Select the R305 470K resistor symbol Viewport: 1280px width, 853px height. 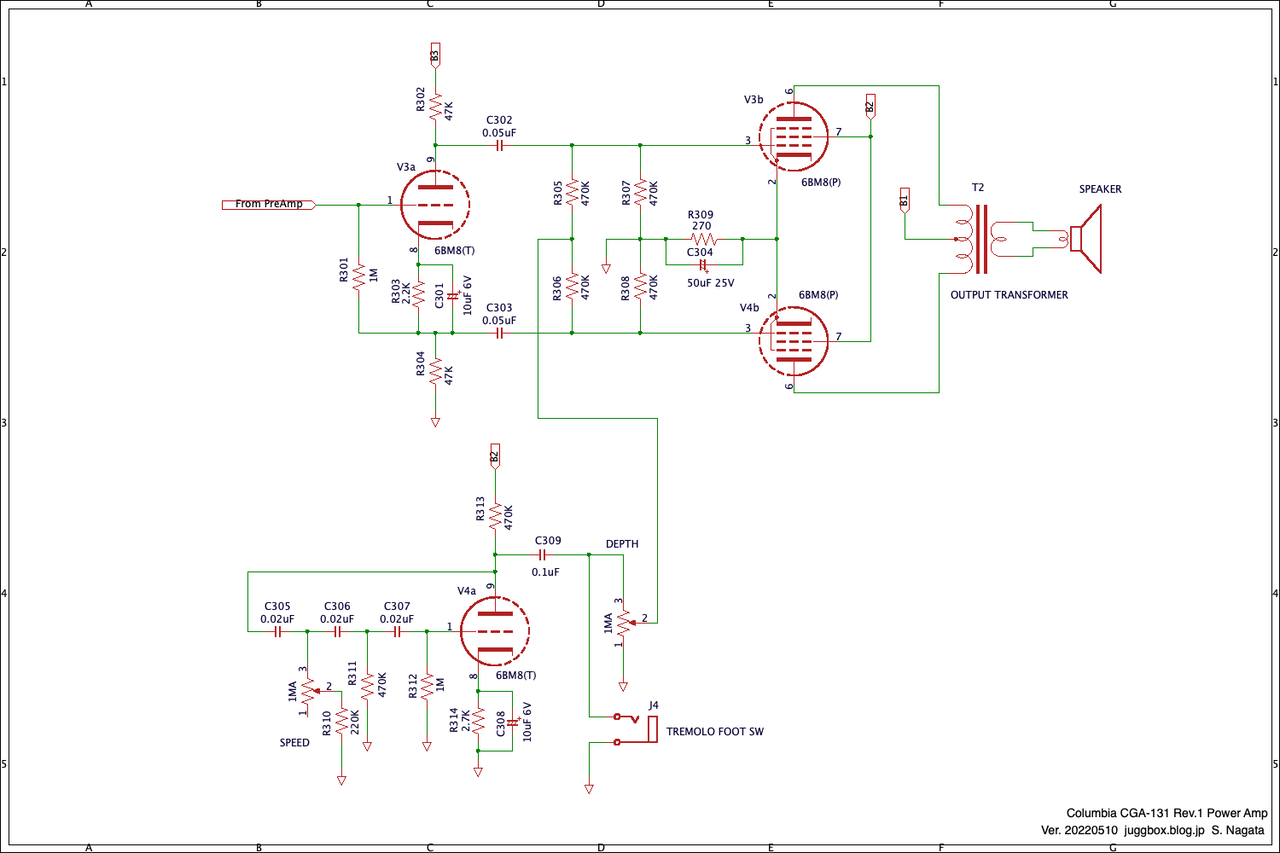point(571,192)
